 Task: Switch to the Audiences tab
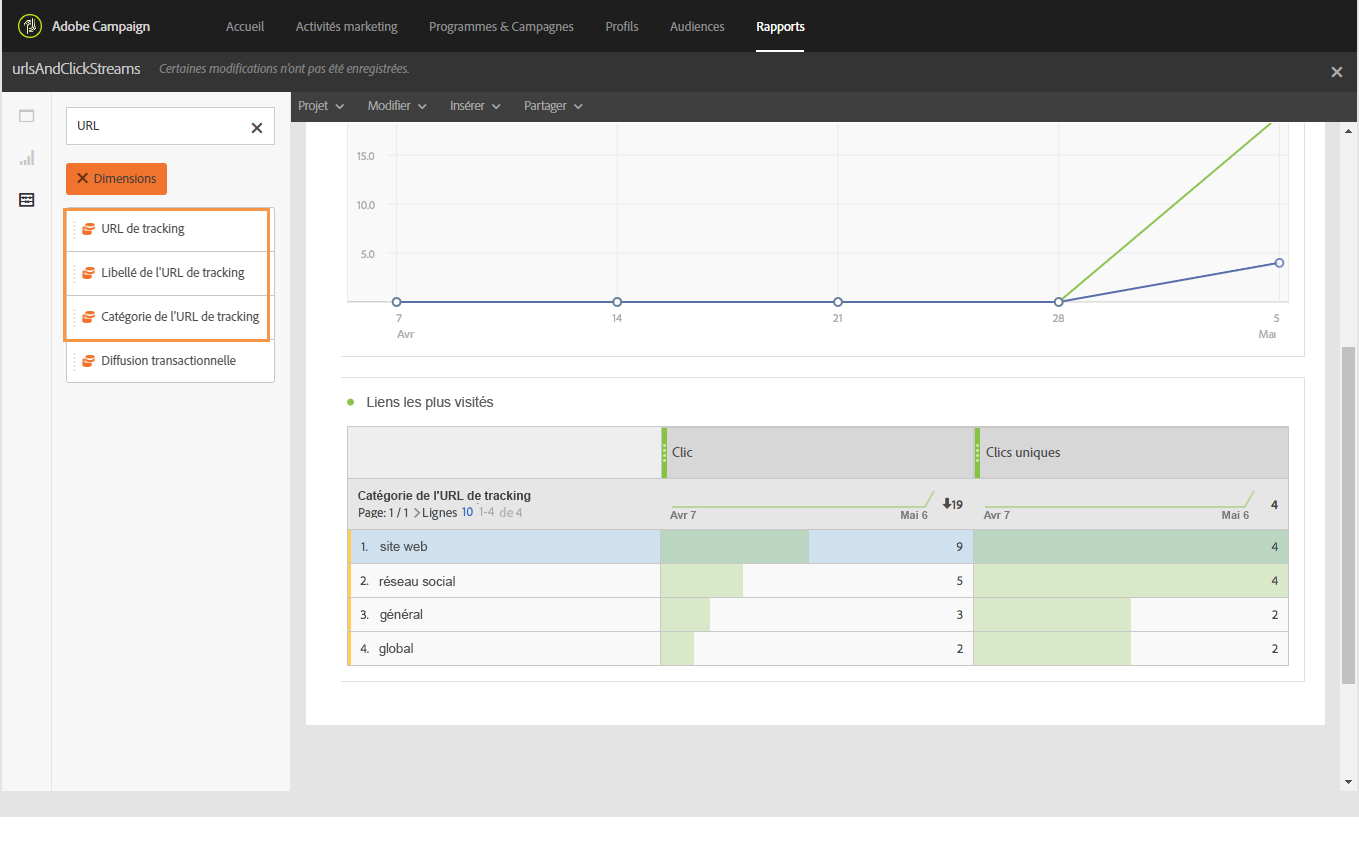coord(697,26)
